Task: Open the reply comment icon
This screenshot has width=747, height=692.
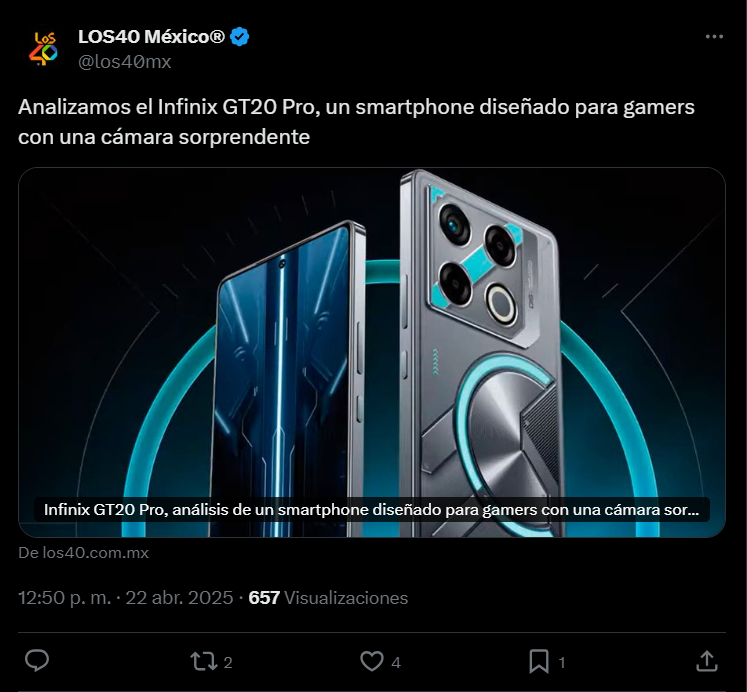Action: [x=37, y=661]
